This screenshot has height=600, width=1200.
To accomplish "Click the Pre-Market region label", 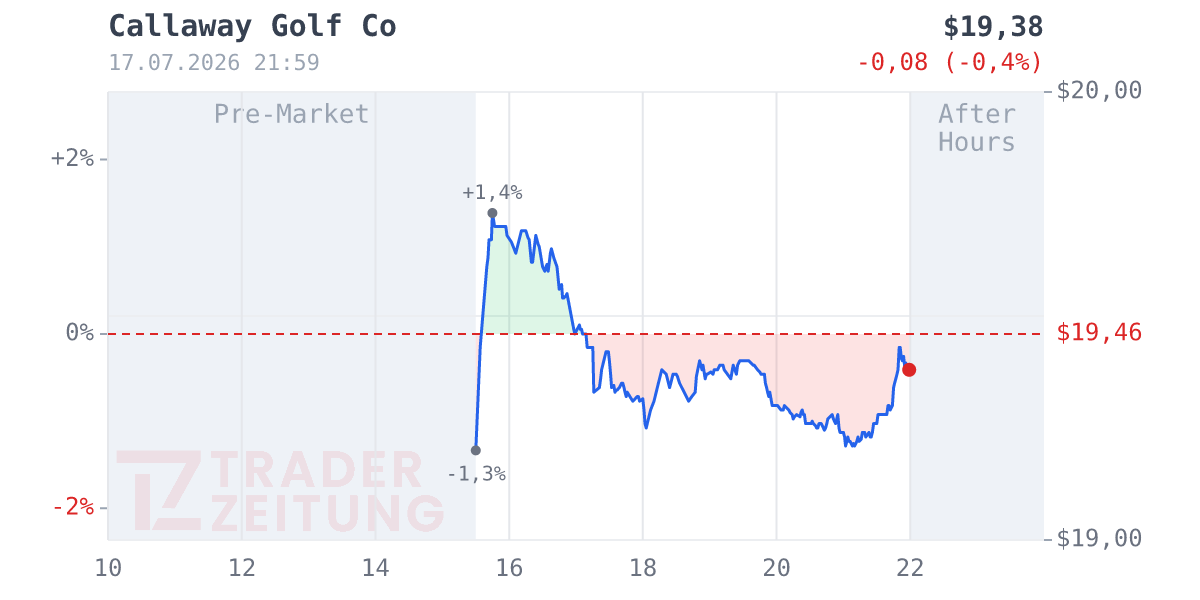I will pos(292,114).
